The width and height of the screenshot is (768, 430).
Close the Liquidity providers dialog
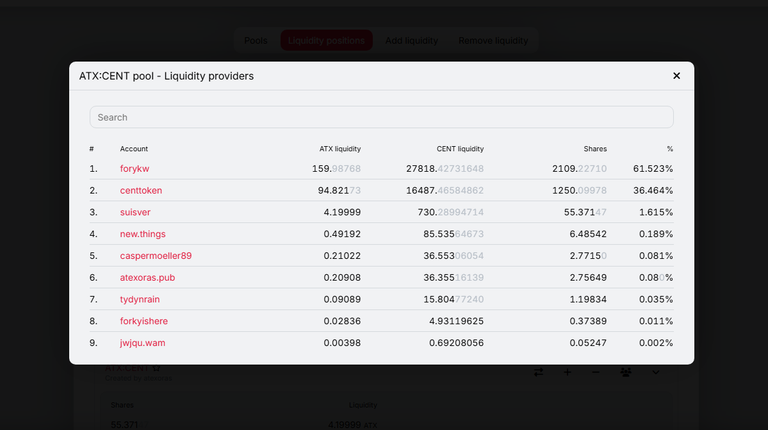[676, 76]
